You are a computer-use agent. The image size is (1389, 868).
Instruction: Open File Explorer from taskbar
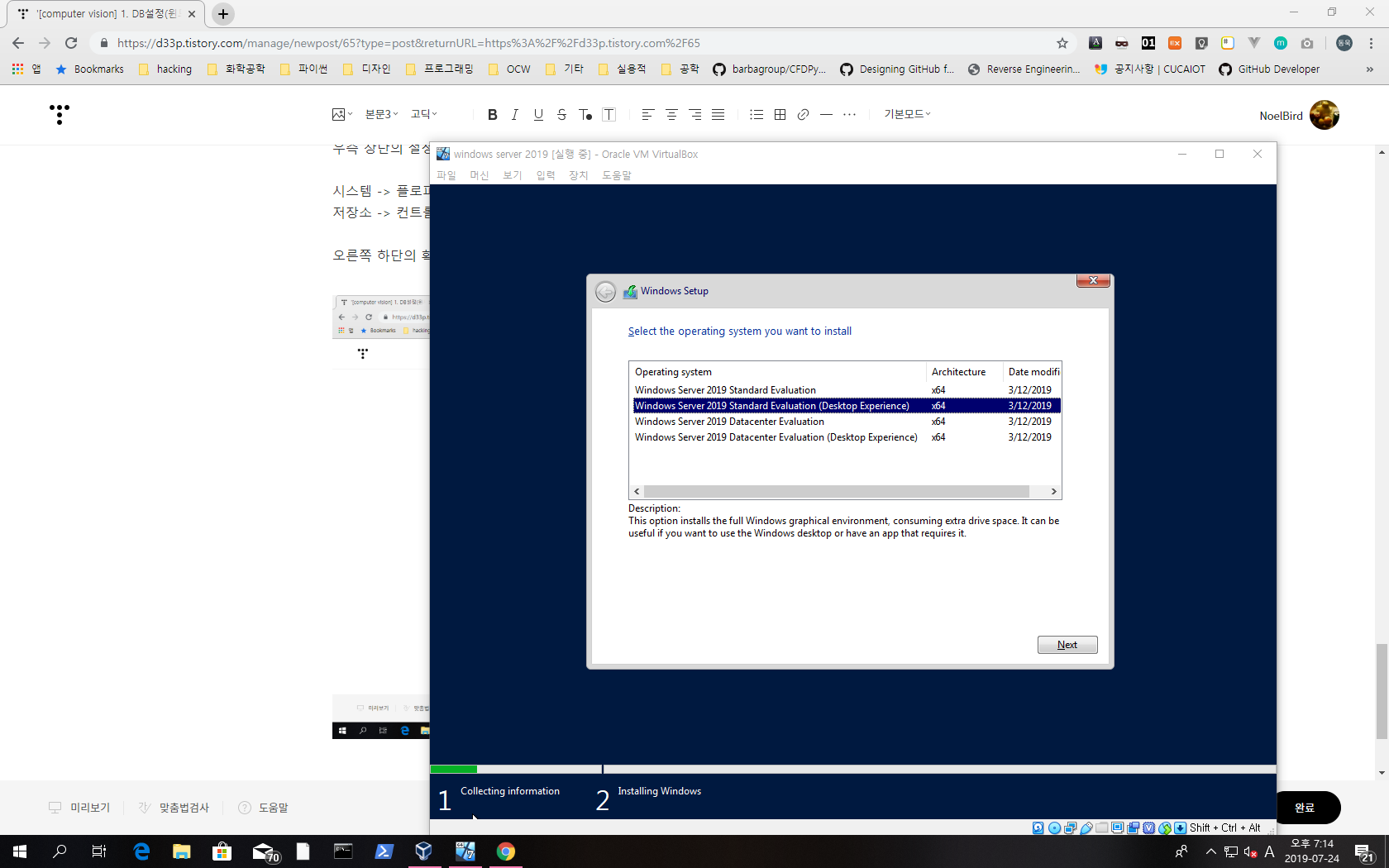(x=181, y=851)
